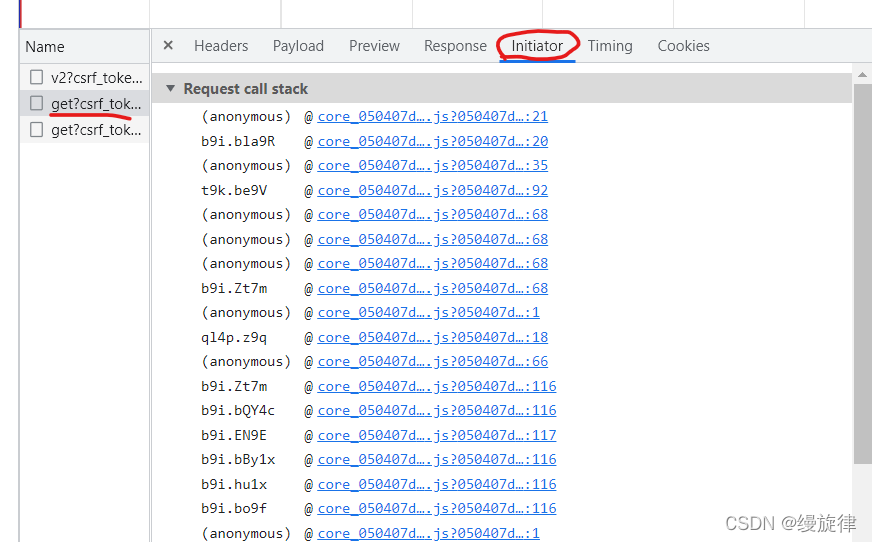Viewport: 872px width, 542px height.
Task: Open source link for b9i.bla9R
Action: (x=433, y=142)
